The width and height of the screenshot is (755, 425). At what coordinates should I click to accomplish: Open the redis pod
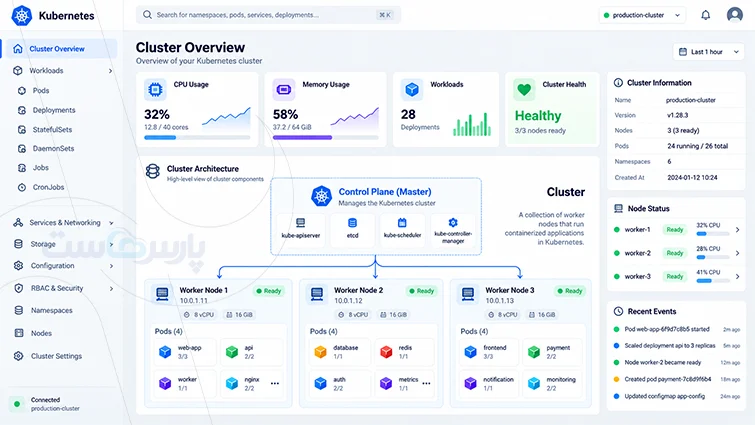404,352
